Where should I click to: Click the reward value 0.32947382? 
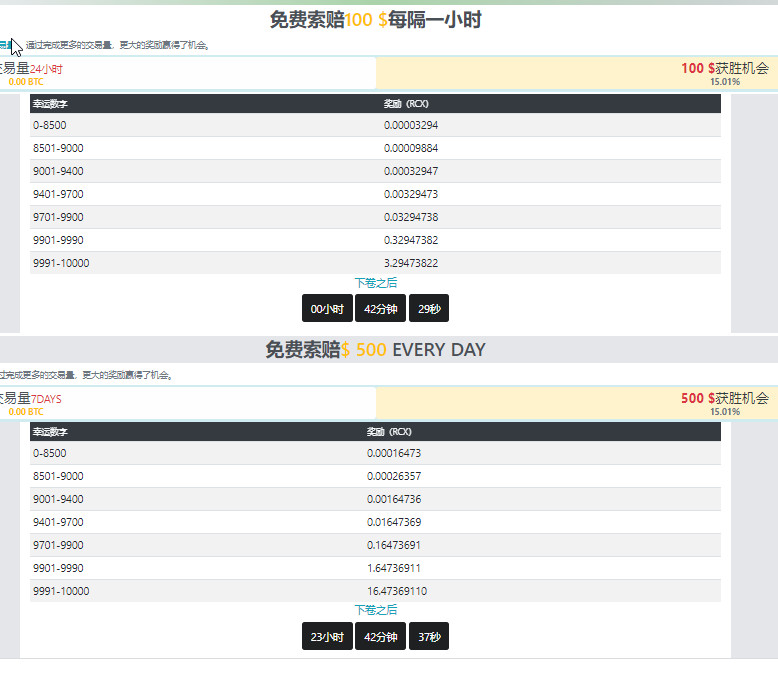tap(411, 241)
